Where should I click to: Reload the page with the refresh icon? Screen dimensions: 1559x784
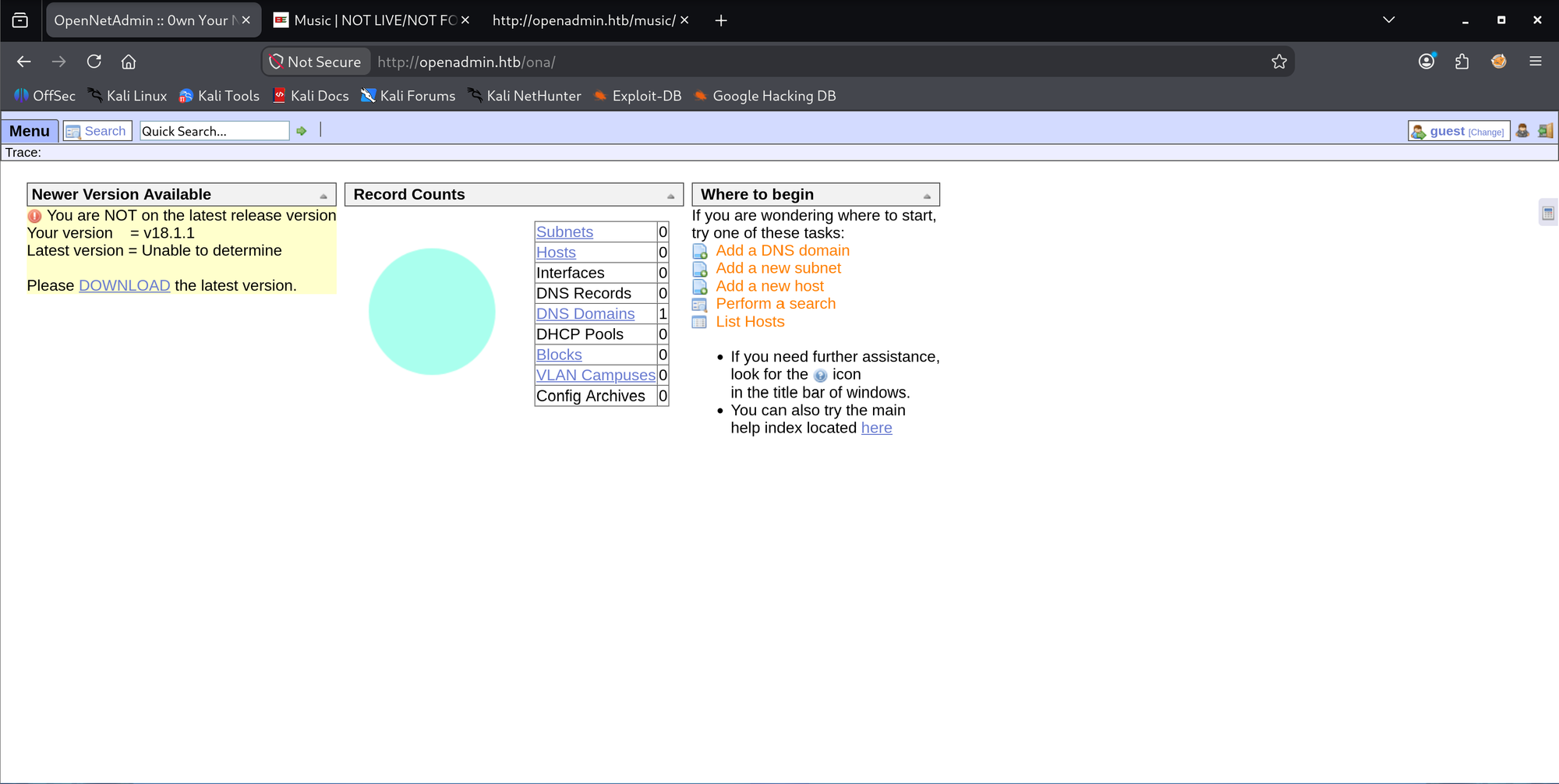(x=94, y=62)
